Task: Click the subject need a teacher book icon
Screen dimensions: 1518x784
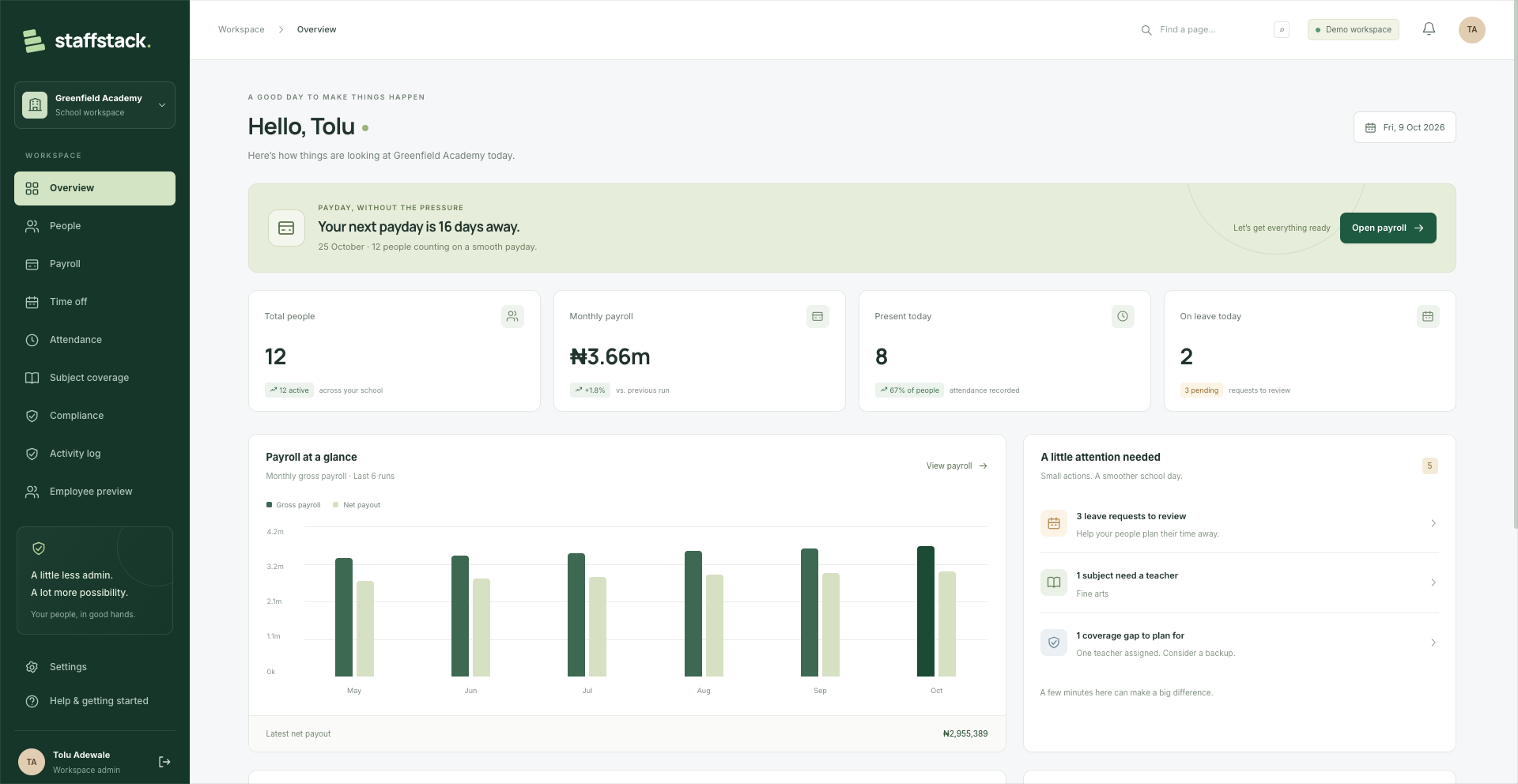Action: [1054, 582]
